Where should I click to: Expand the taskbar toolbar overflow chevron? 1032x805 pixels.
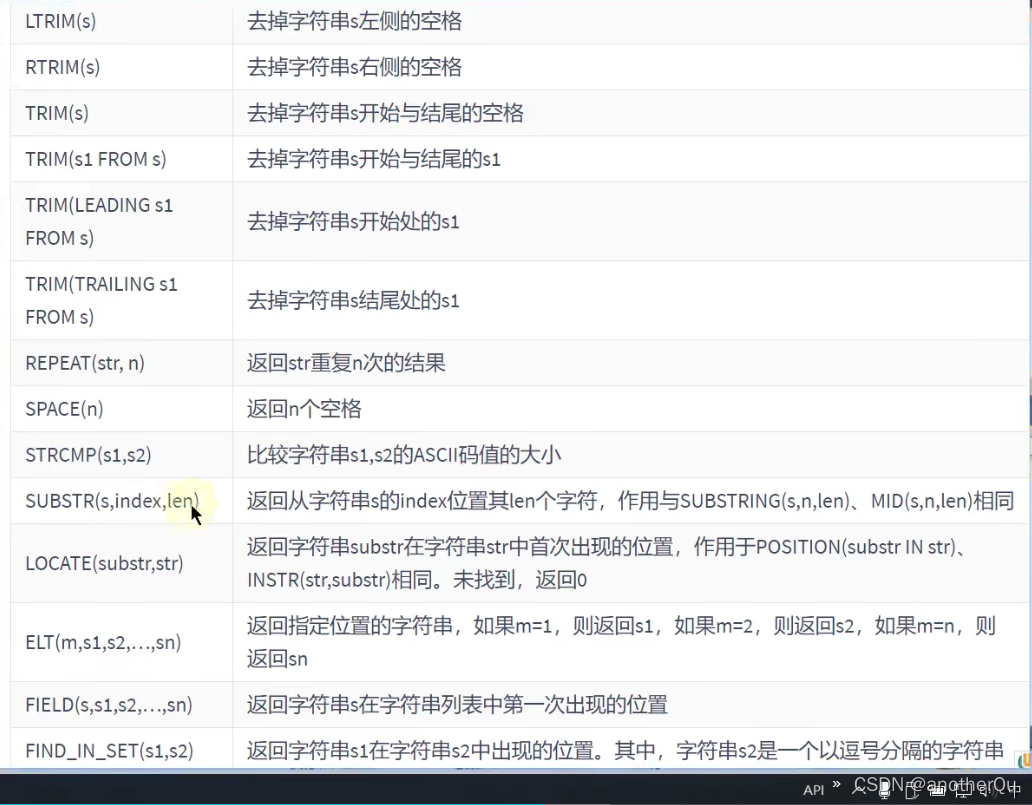(837, 784)
